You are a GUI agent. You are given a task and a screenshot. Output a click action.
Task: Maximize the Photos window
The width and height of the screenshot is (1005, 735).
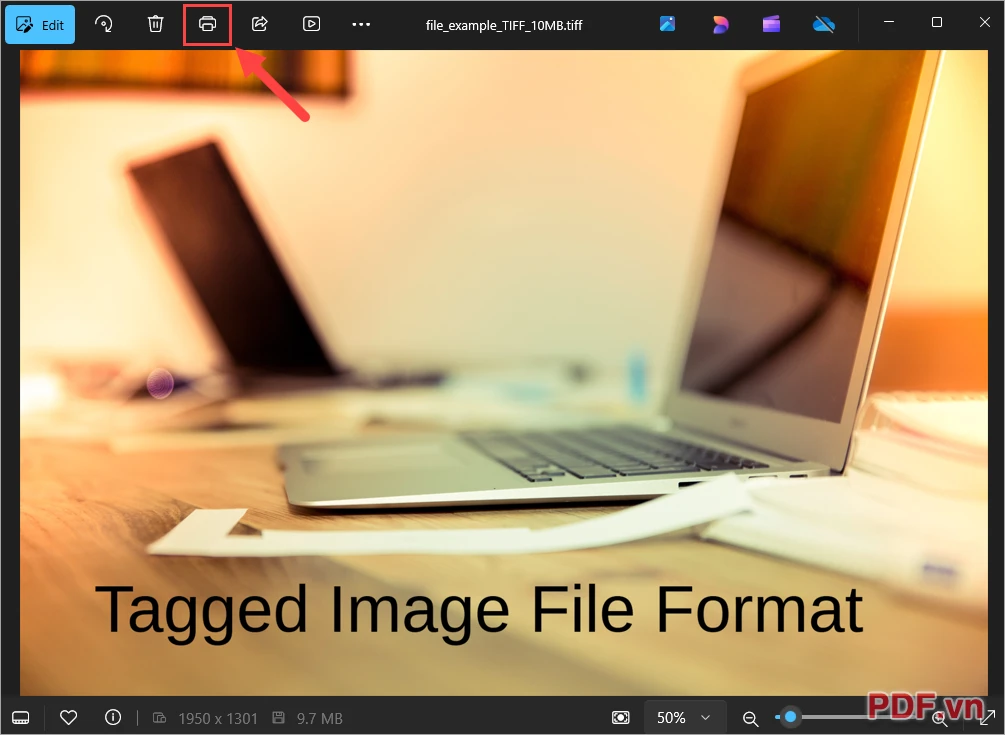click(x=936, y=22)
